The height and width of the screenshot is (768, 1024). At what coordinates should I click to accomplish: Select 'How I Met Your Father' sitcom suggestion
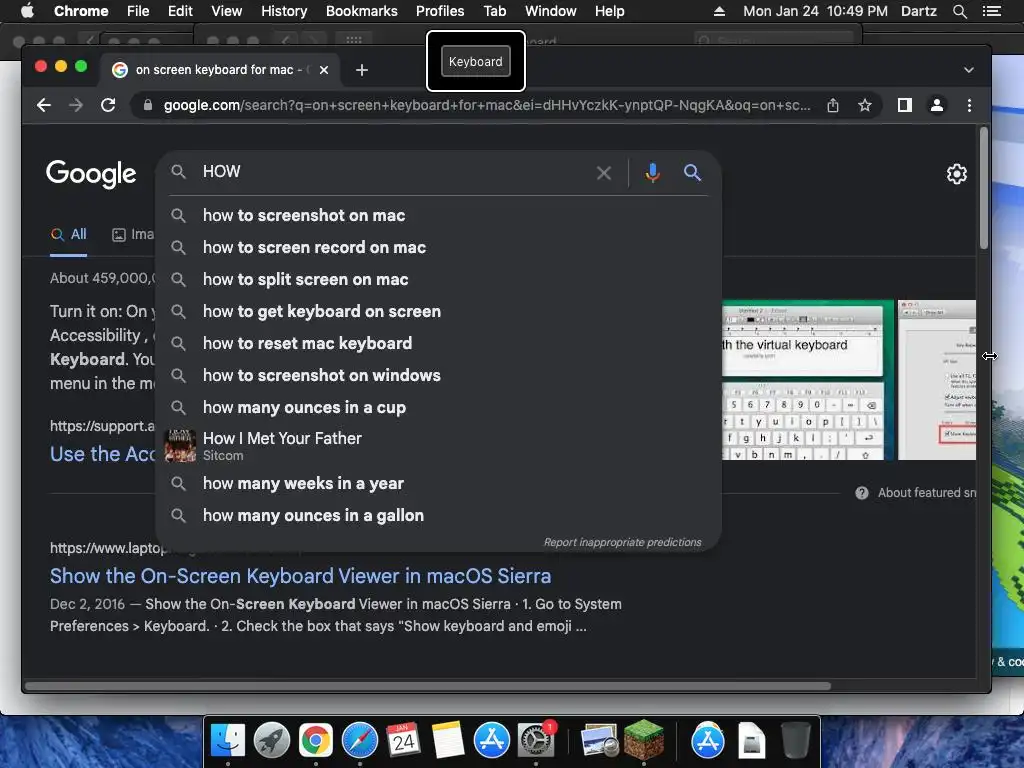point(438,446)
